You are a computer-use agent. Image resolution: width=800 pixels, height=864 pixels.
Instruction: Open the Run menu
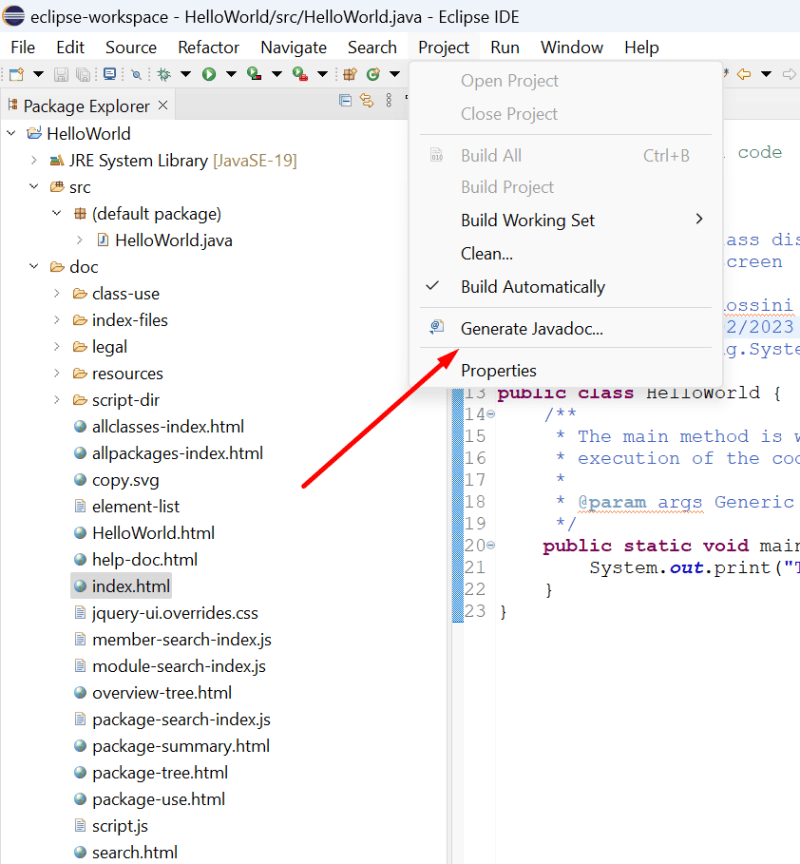coord(505,47)
